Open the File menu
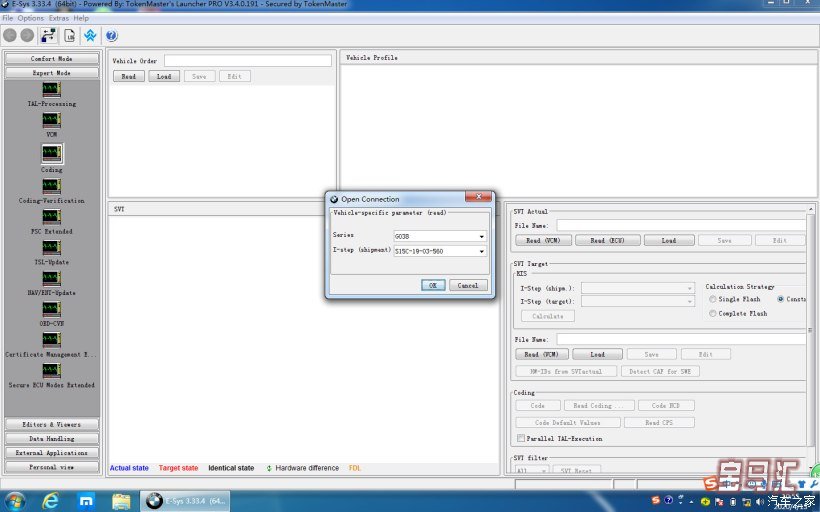The height and width of the screenshot is (512, 820). (x=8, y=18)
